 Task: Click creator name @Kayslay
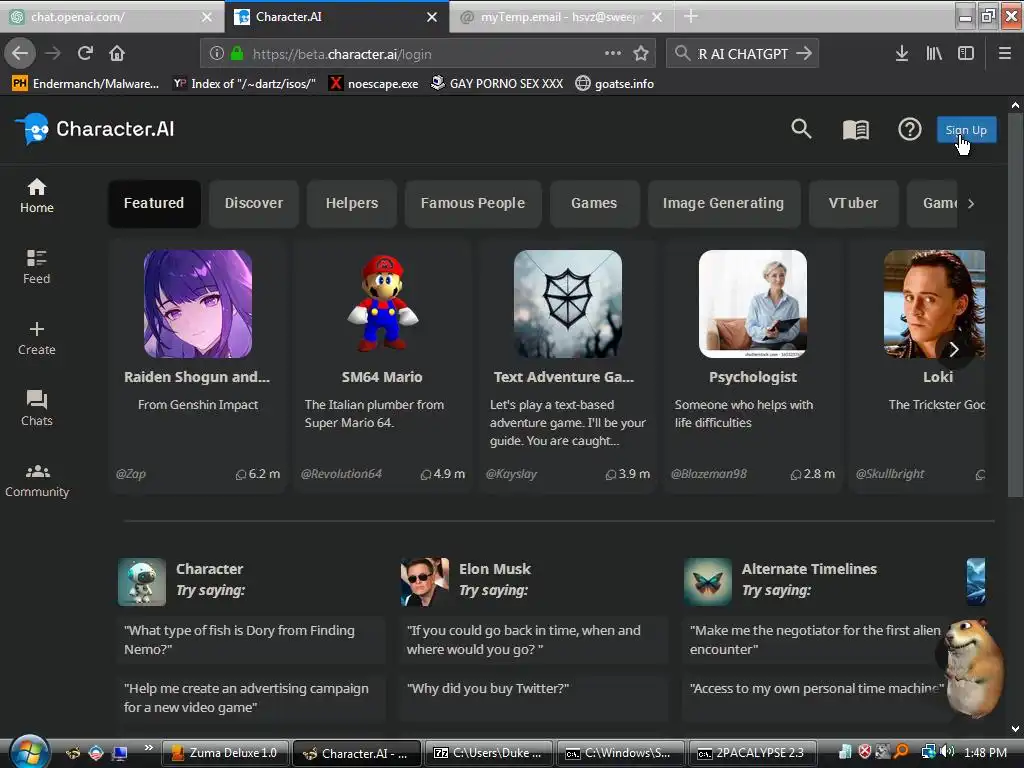point(511,474)
